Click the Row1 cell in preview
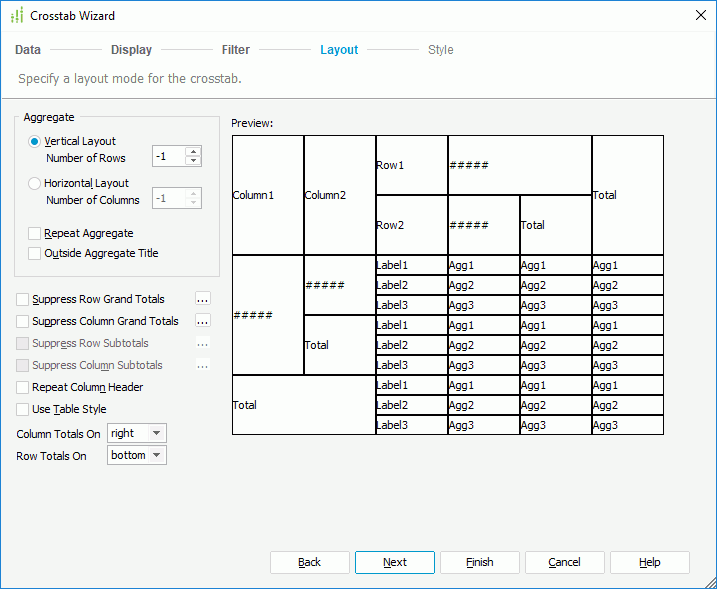Screen dimensions: 717x589 pyautogui.click(x=412, y=165)
